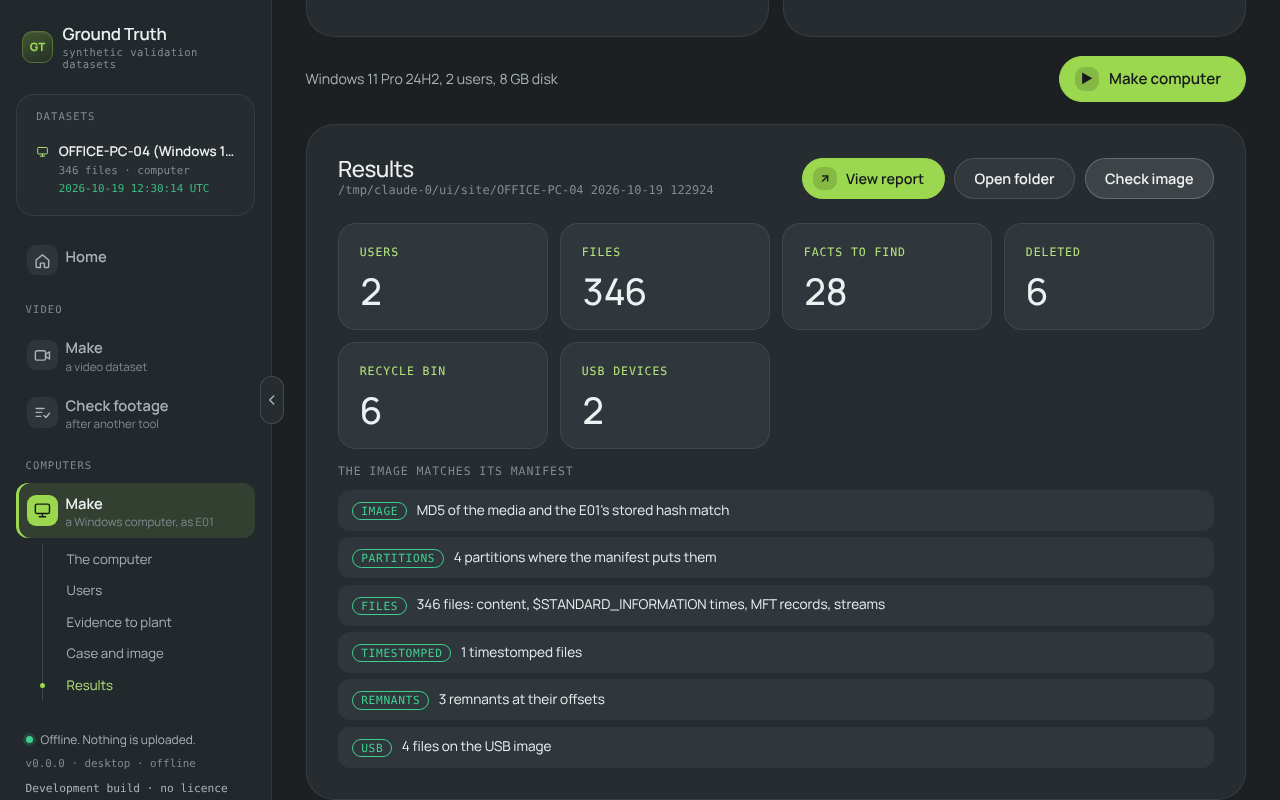
Task: Jump to The computer section
Action: pyautogui.click(x=109, y=559)
